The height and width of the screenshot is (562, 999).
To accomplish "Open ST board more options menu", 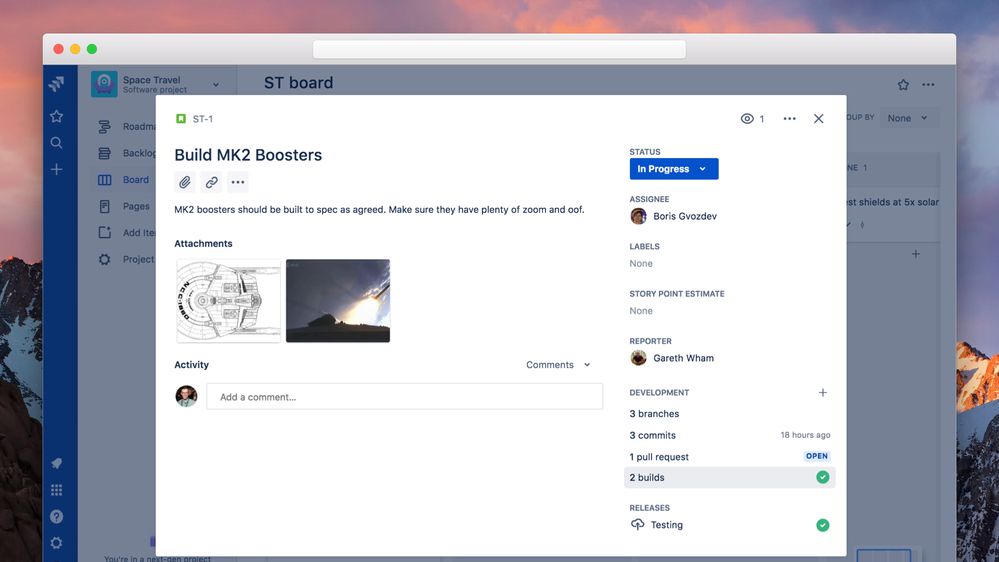I will click(928, 85).
